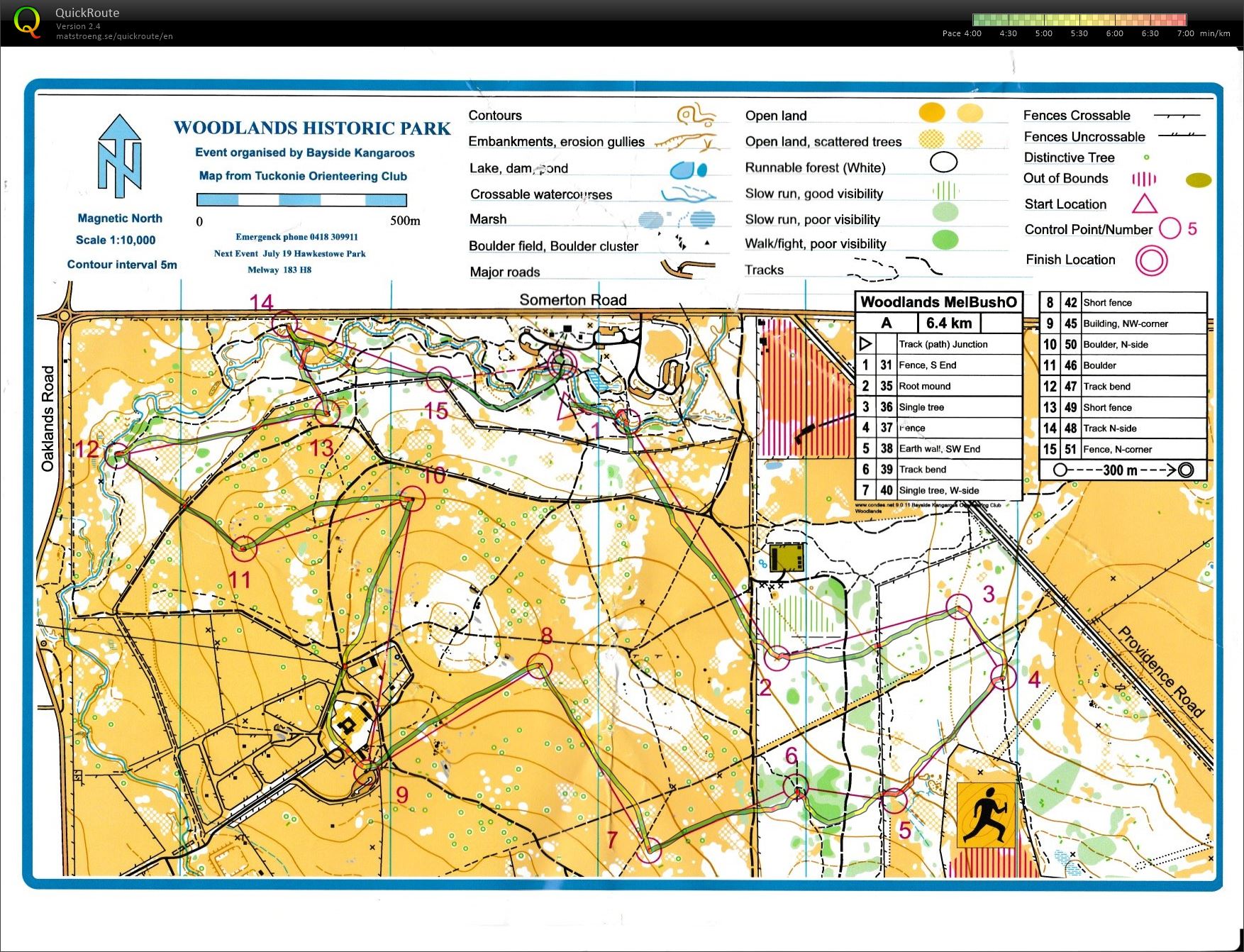Viewport: 1244px width, 952px height.
Task: Click the Out of Bounds striped legend symbol
Action: [1143, 179]
